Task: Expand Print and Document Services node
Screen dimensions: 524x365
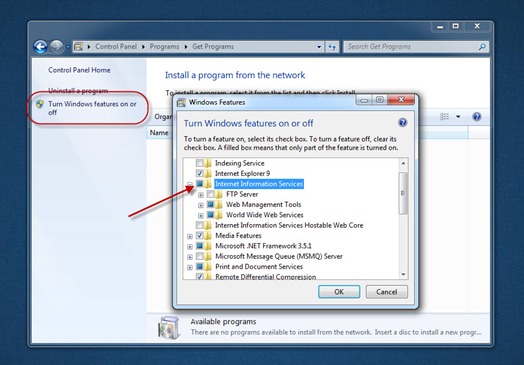Action: 190,267
